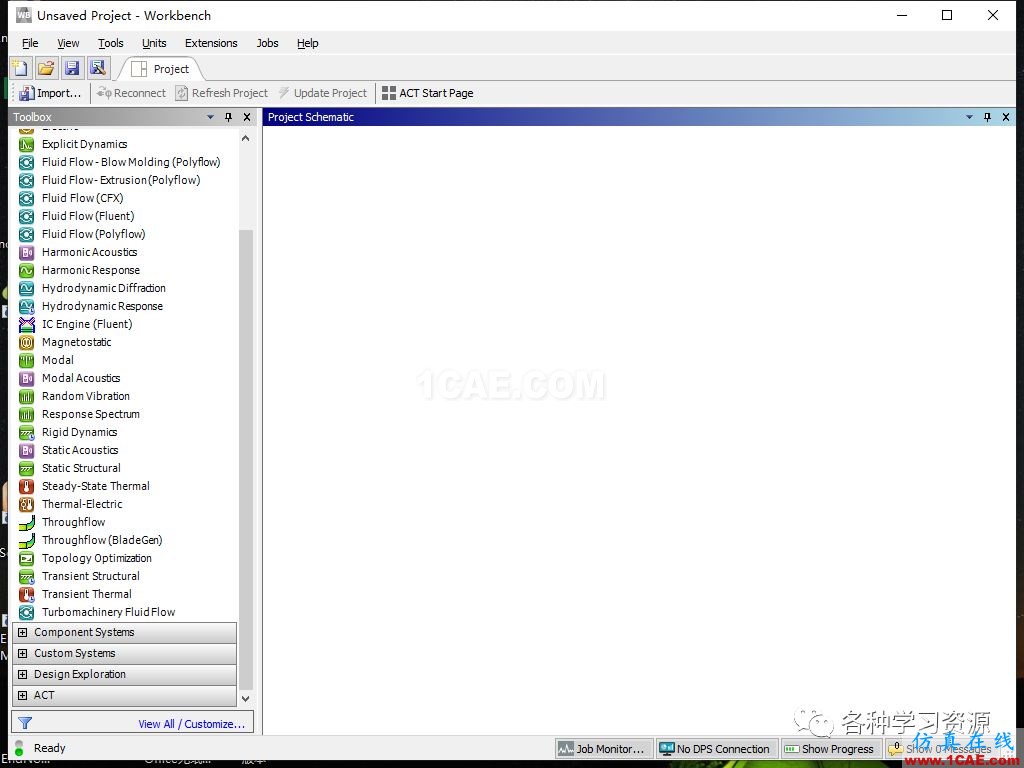Click the Rigid Dynamics icon
1024x768 pixels.
click(x=26, y=432)
